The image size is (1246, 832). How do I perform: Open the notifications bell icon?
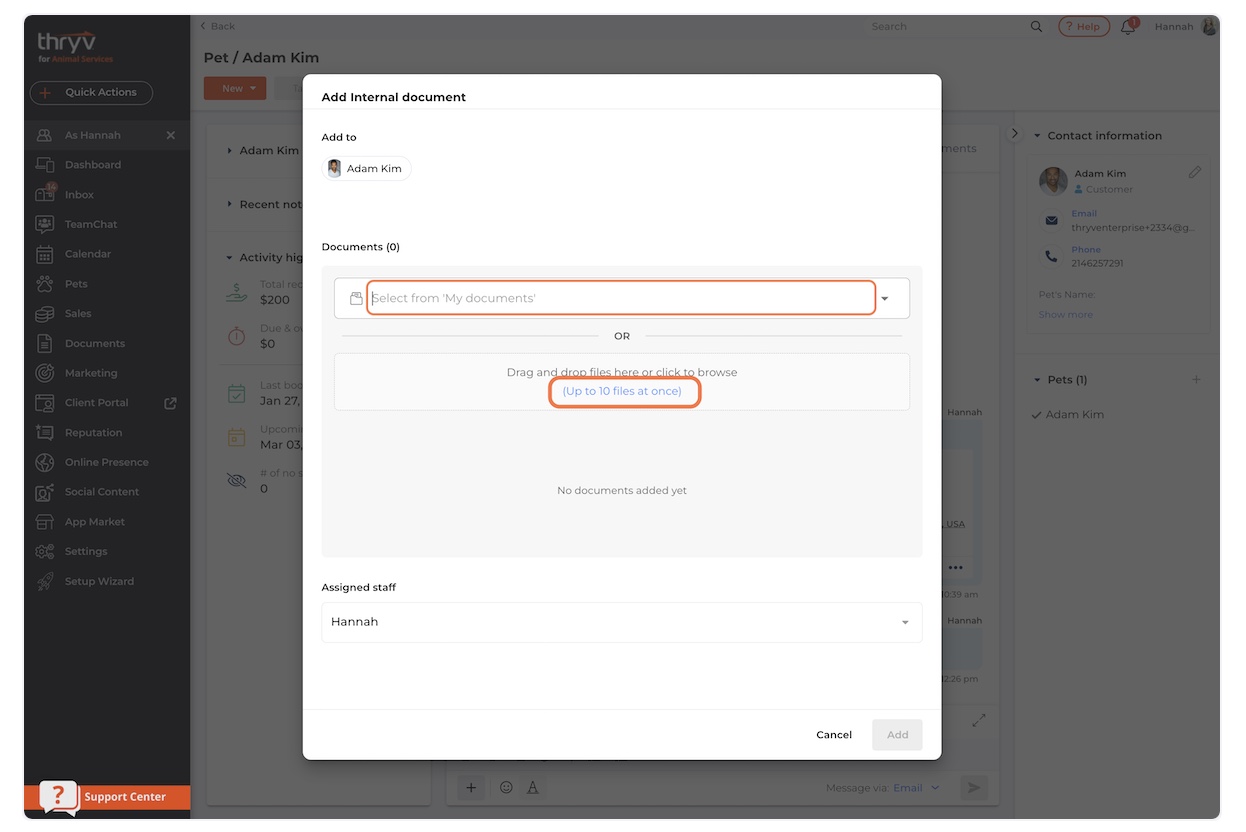[x=1128, y=27]
